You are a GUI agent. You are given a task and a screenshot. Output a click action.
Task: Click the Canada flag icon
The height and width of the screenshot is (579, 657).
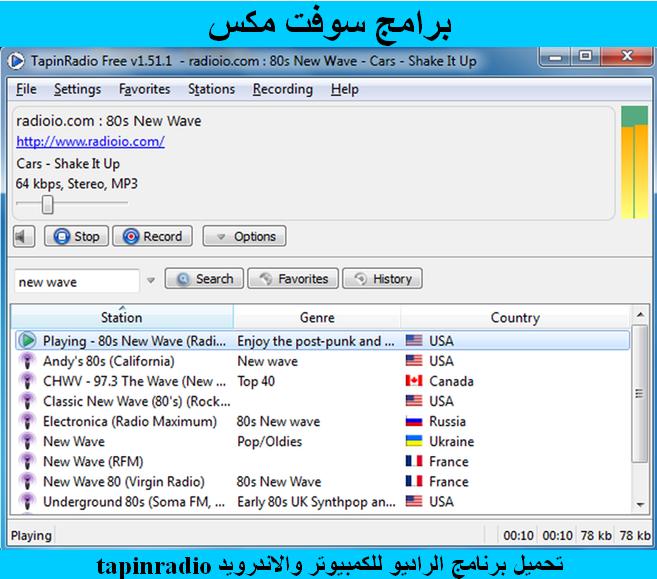click(414, 380)
